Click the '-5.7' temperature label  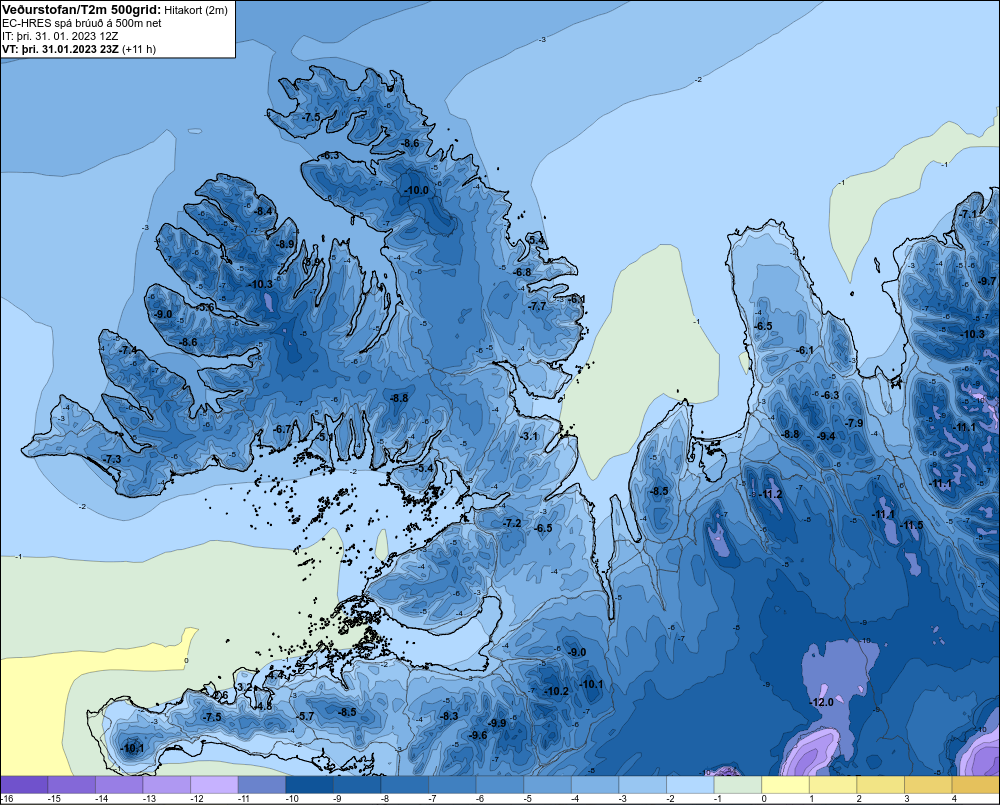click(x=305, y=716)
